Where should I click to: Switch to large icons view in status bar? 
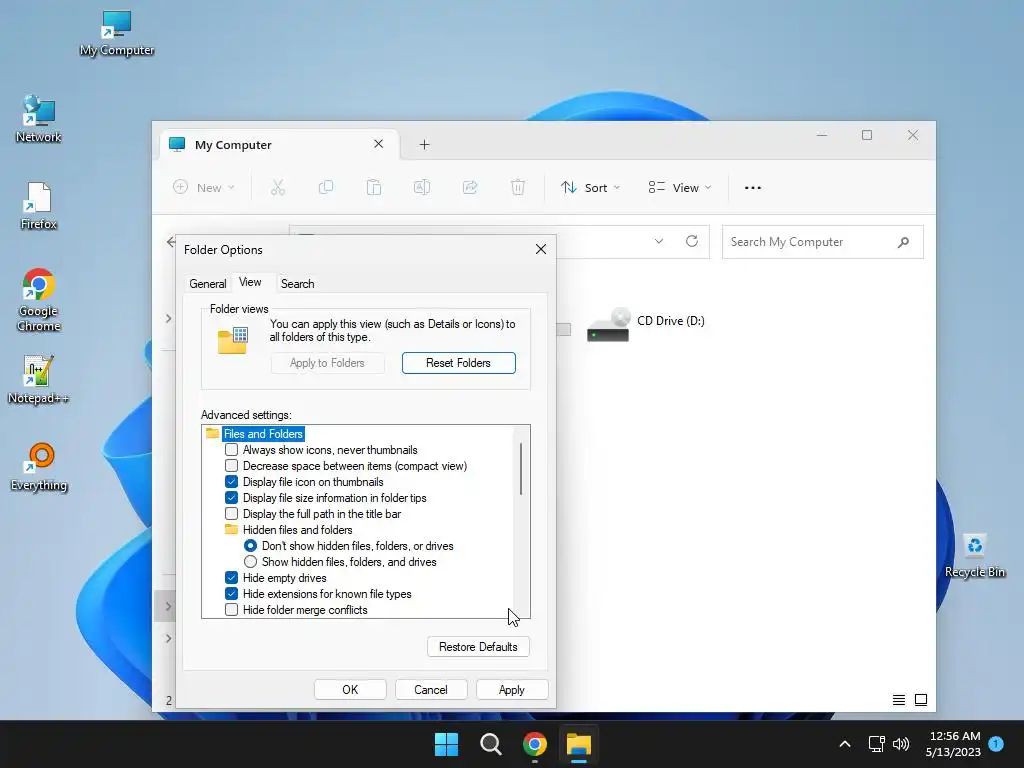coord(921,700)
